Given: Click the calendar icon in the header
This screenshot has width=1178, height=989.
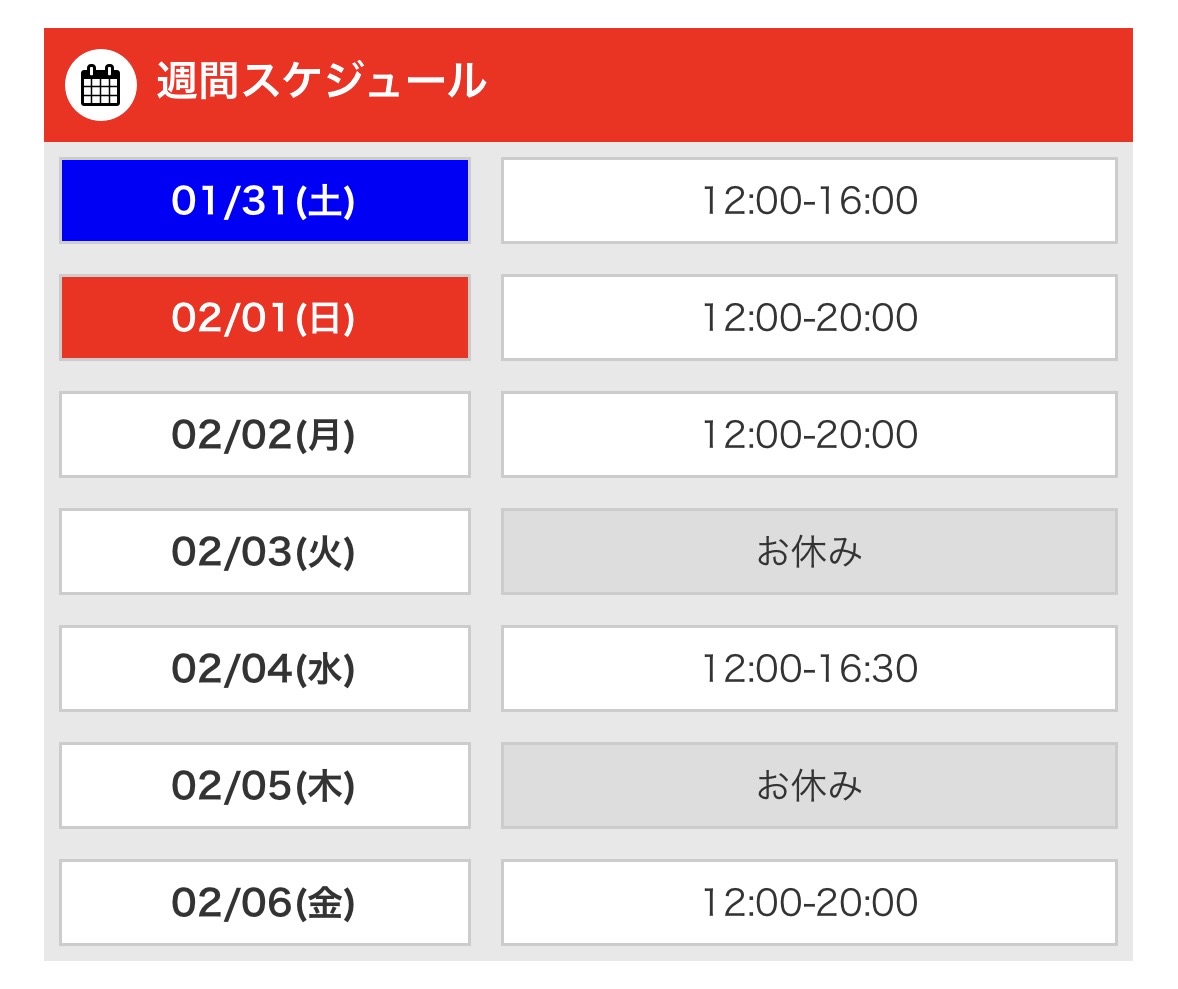Looking at the screenshot, I should coord(100,85).
